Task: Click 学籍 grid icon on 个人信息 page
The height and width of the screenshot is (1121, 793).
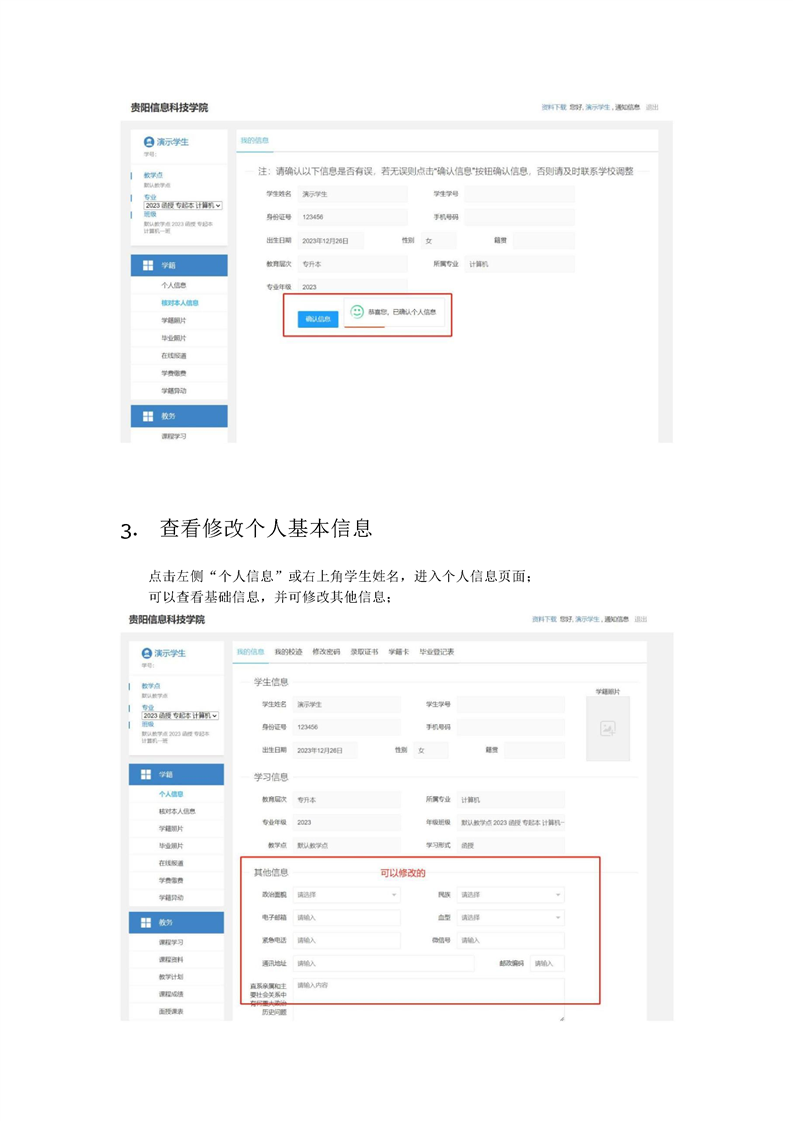Action: (146, 774)
